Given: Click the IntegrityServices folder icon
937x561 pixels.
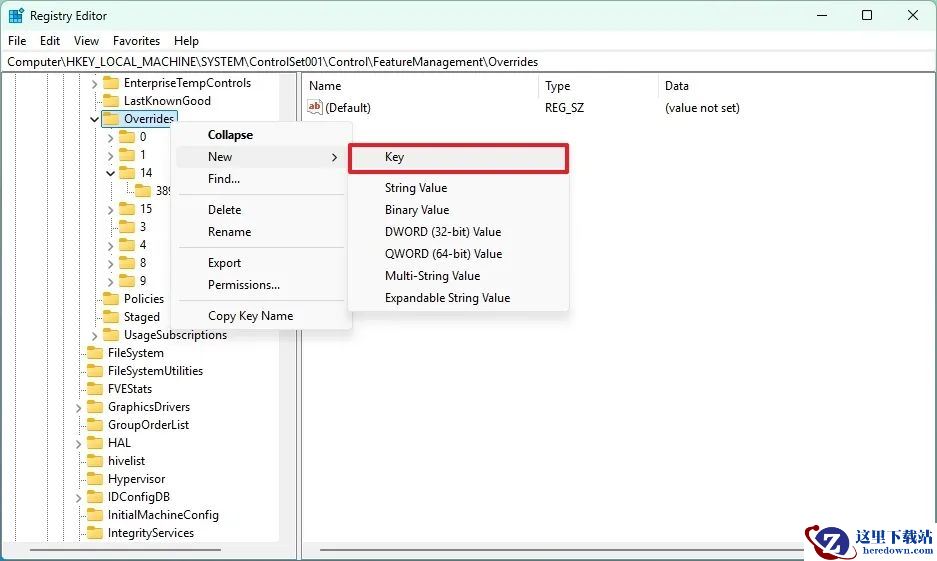Looking at the screenshot, I should click(x=95, y=532).
